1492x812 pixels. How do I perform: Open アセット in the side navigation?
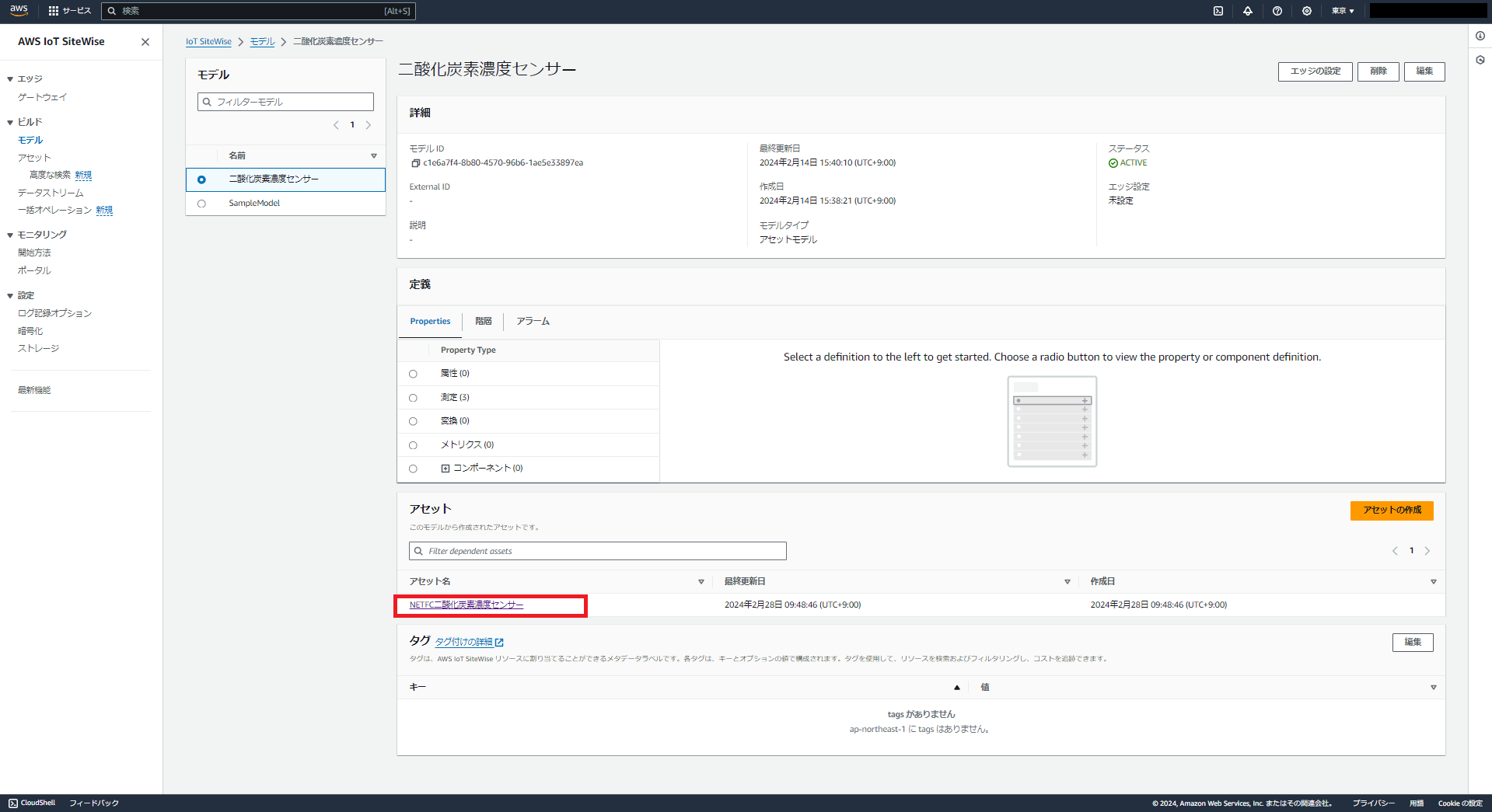point(34,158)
